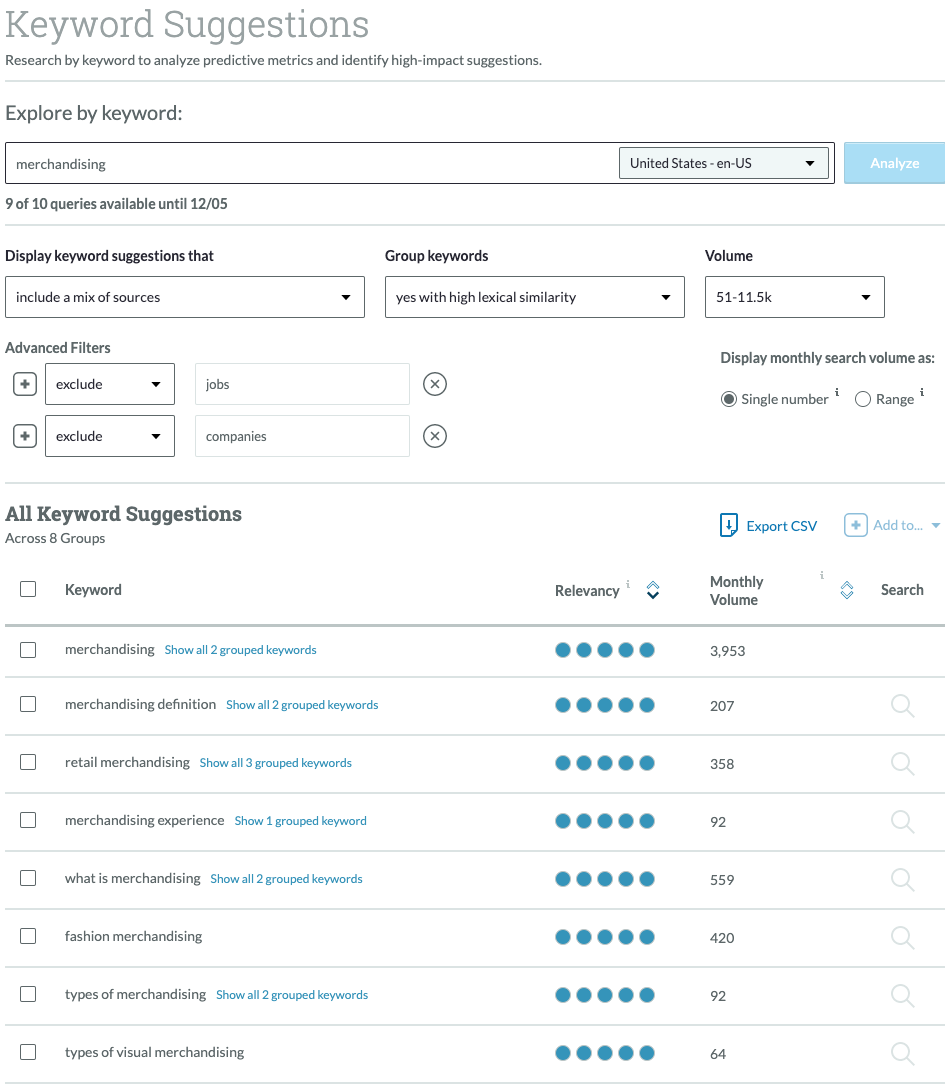Open search for types of visual merchandising

click(x=902, y=1053)
